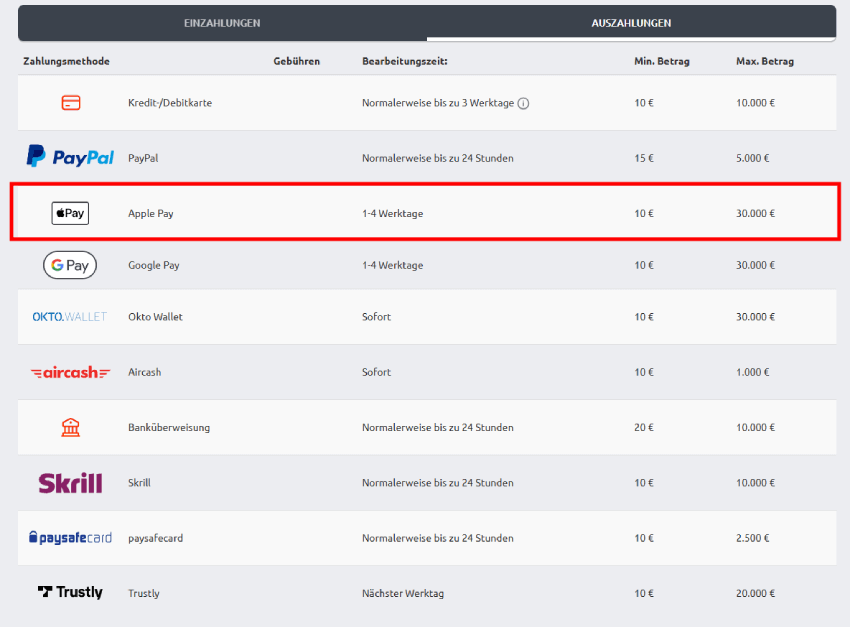The width and height of the screenshot is (850, 627).
Task: Click the Kredit-/Debitkarte method name
Action: (170, 103)
